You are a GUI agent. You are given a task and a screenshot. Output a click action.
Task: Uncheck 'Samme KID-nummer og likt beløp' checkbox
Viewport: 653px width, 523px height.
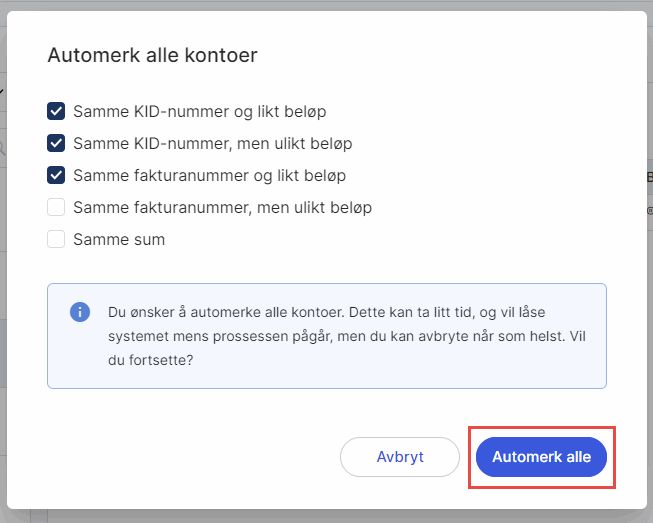click(x=56, y=111)
